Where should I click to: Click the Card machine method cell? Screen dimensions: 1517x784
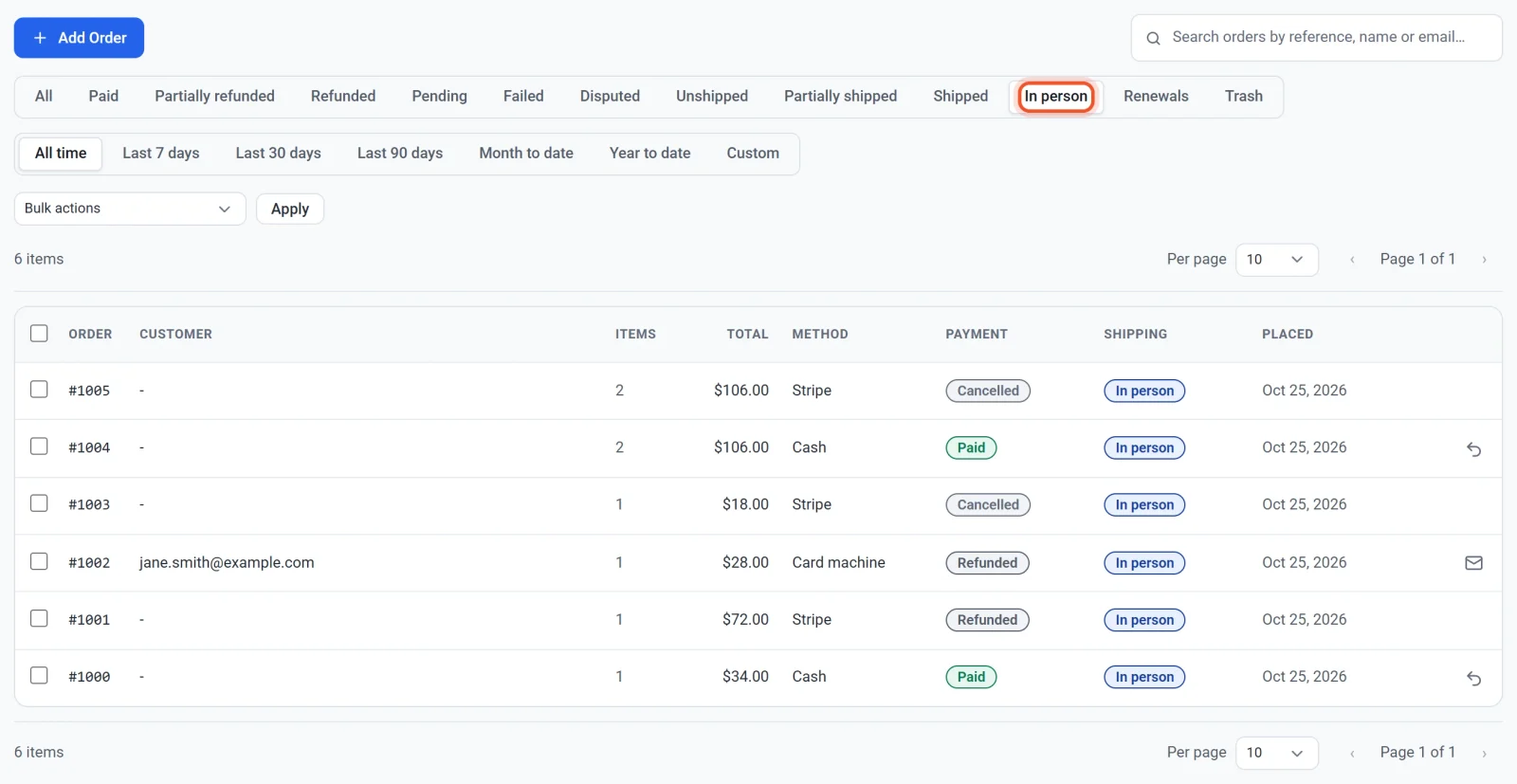838,563
